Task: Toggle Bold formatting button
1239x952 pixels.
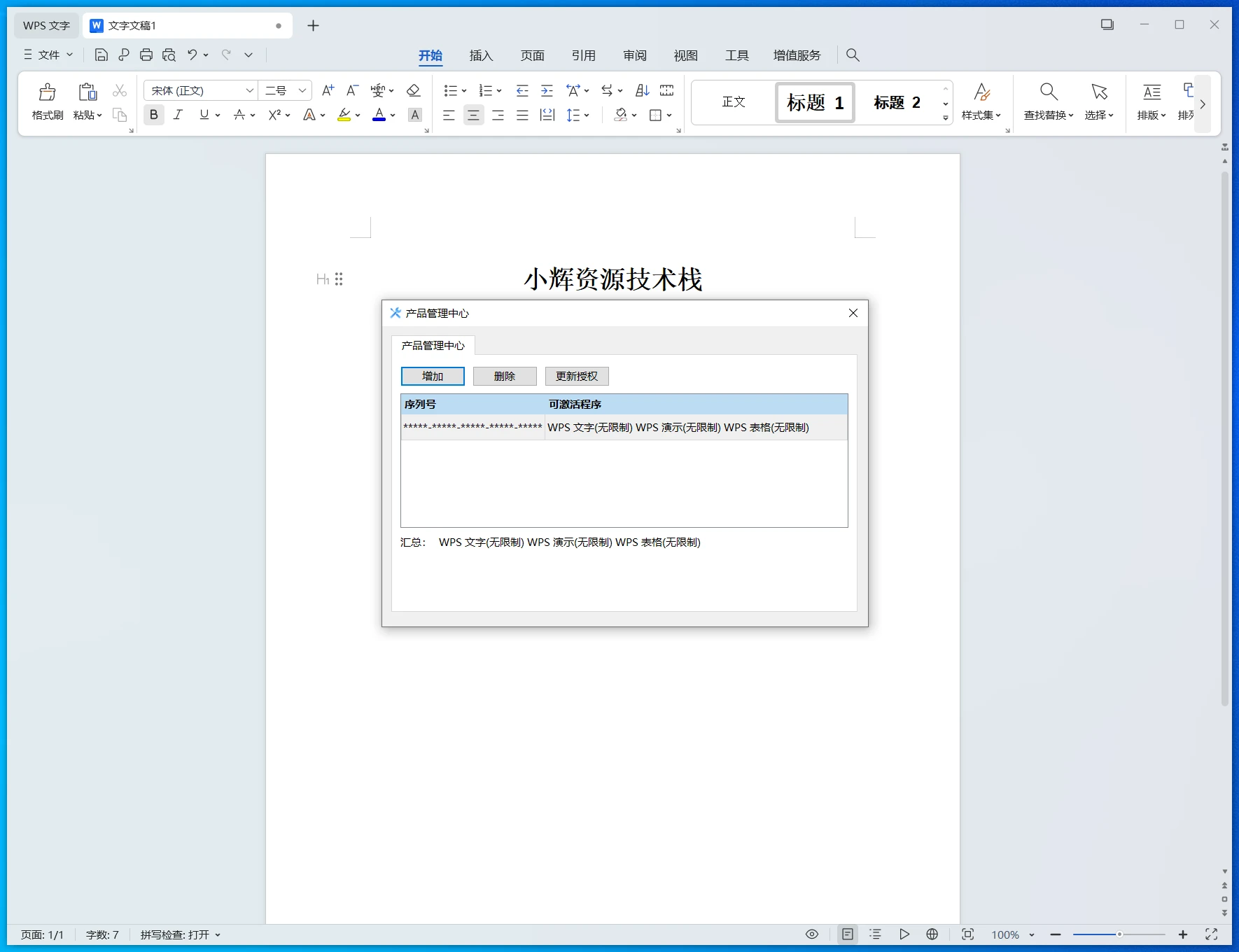Action: (154, 115)
